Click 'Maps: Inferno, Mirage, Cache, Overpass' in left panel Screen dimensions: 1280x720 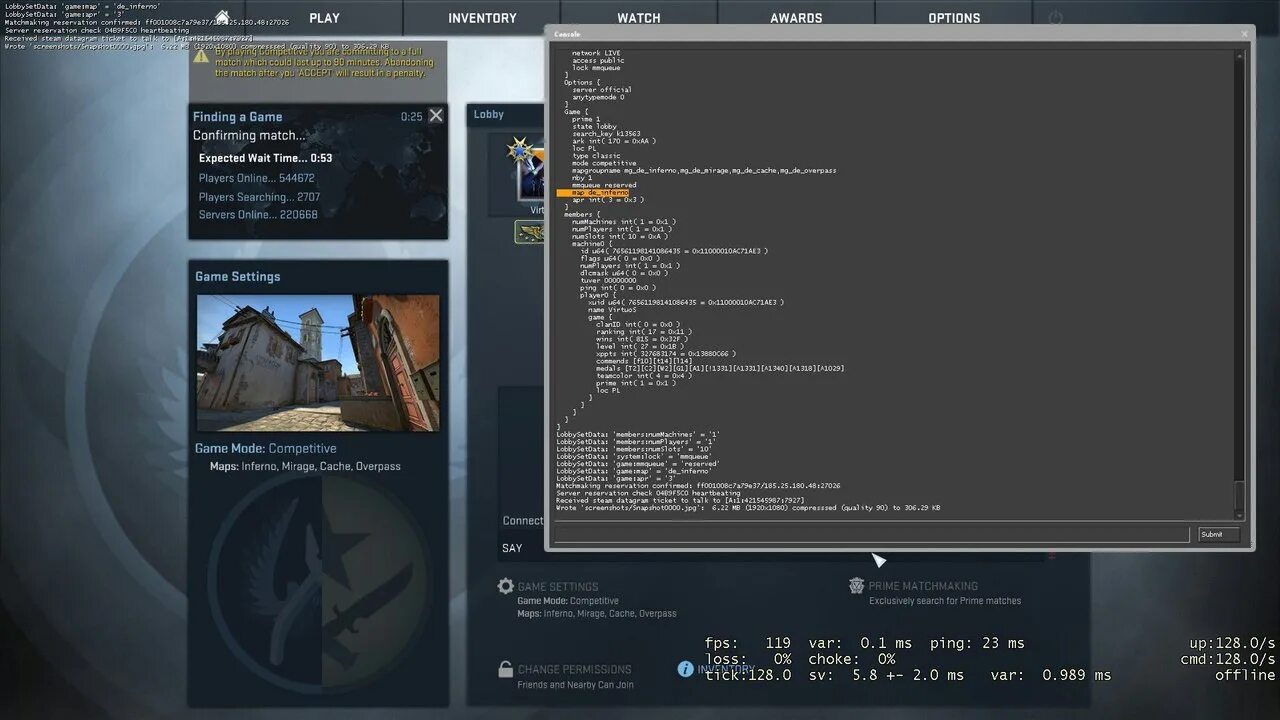point(305,467)
